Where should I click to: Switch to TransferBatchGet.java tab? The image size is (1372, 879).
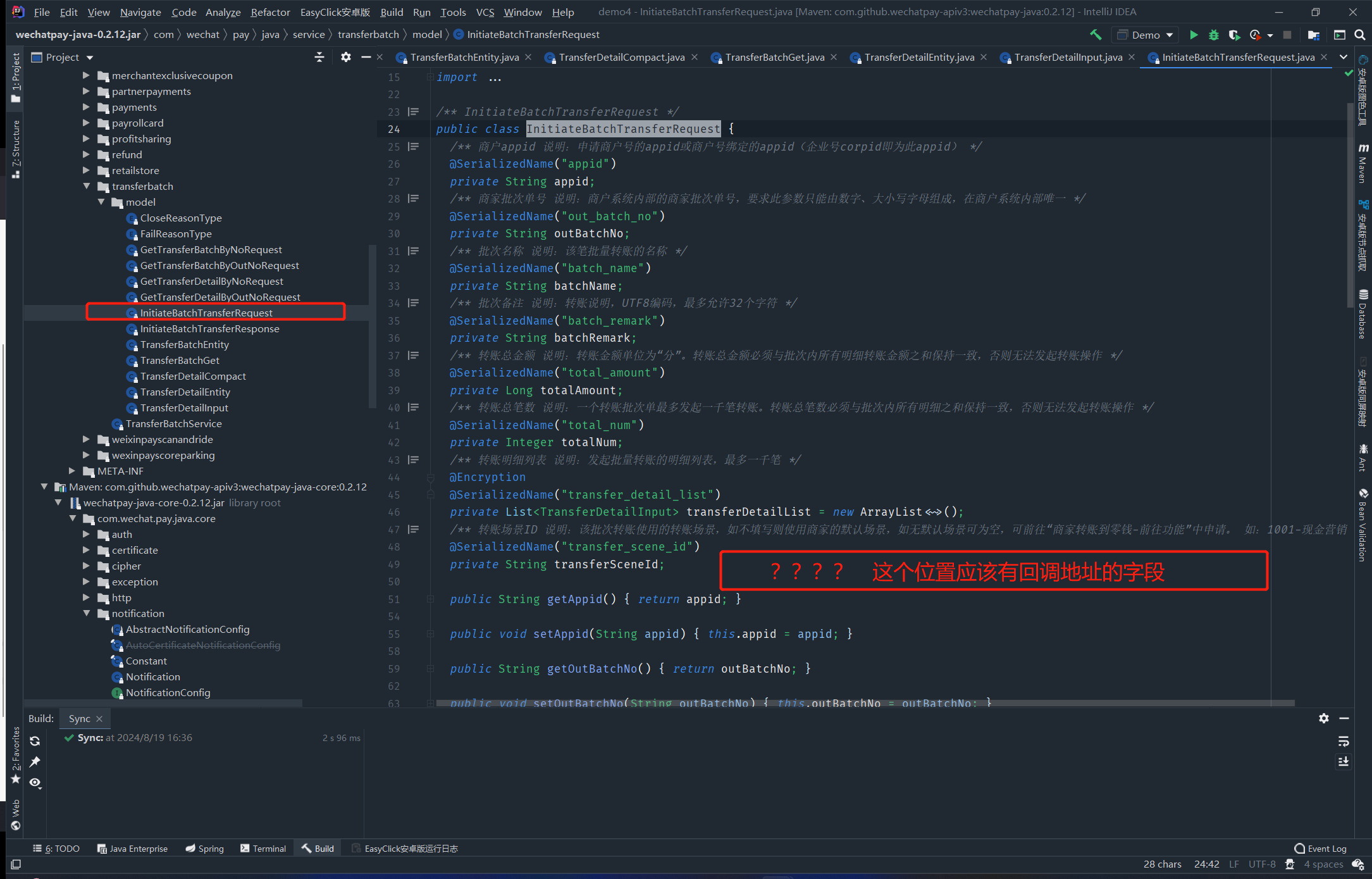point(774,58)
